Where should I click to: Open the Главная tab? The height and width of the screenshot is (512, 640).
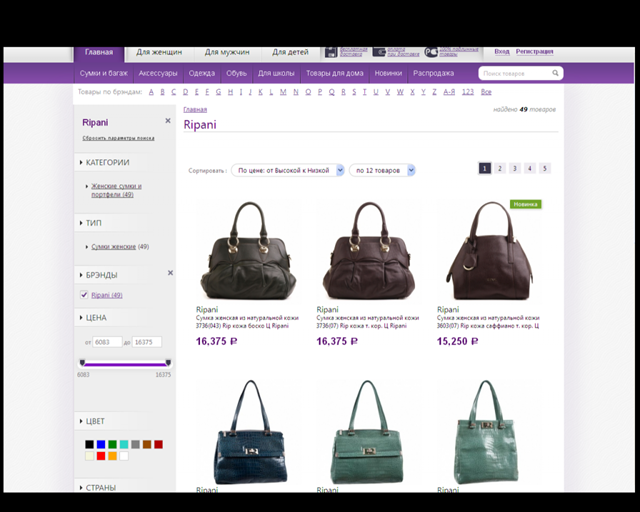pos(99,53)
